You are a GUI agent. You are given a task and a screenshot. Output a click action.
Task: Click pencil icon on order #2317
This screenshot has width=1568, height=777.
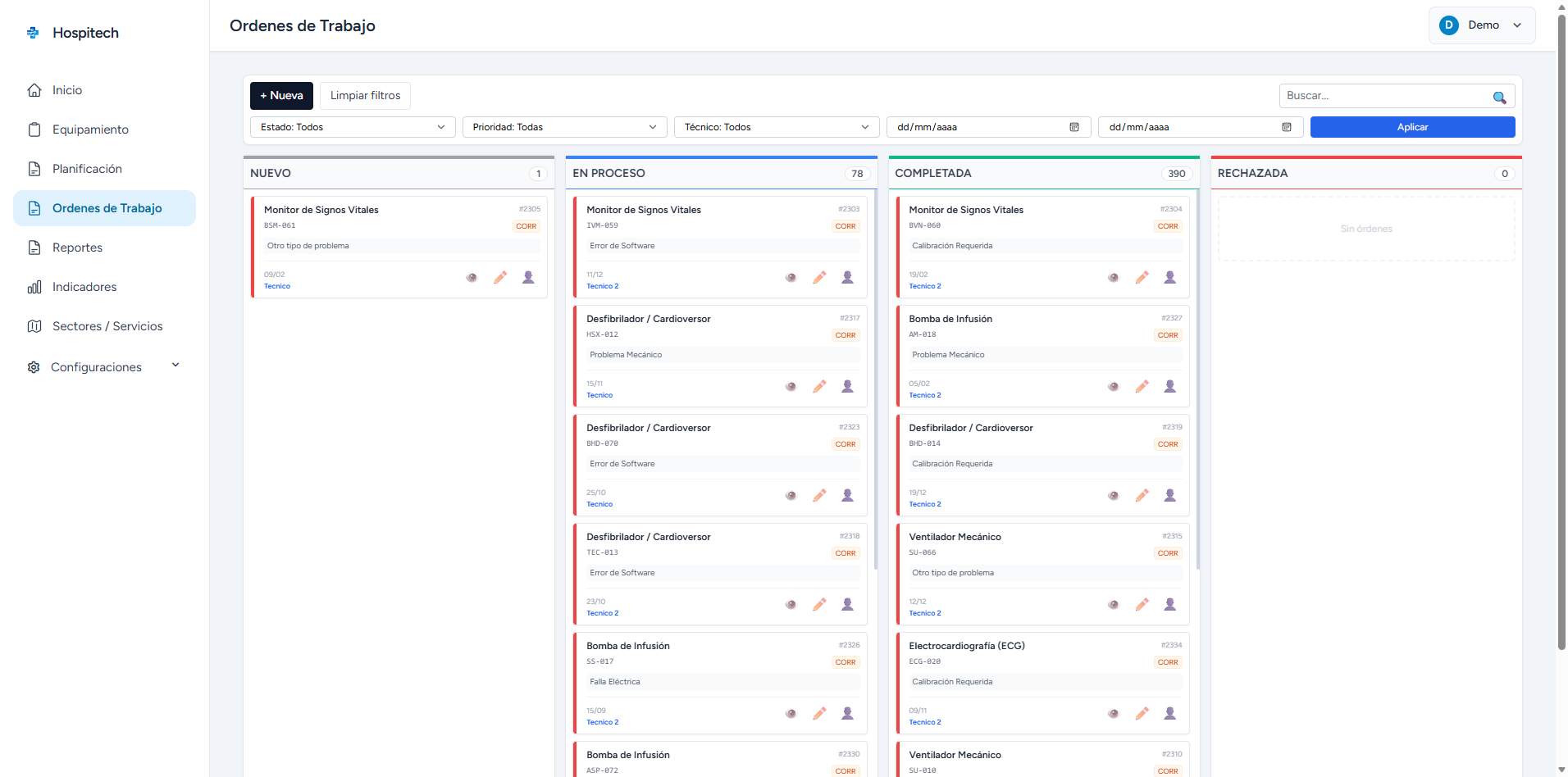tap(819, 387)
